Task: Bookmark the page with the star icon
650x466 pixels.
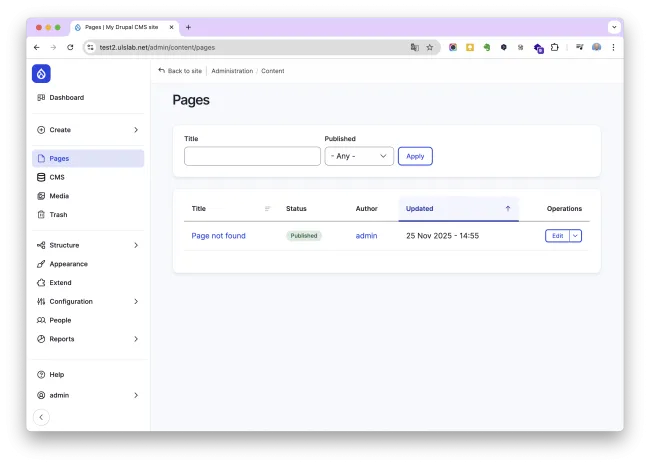Action: click(x=430, y=47)
